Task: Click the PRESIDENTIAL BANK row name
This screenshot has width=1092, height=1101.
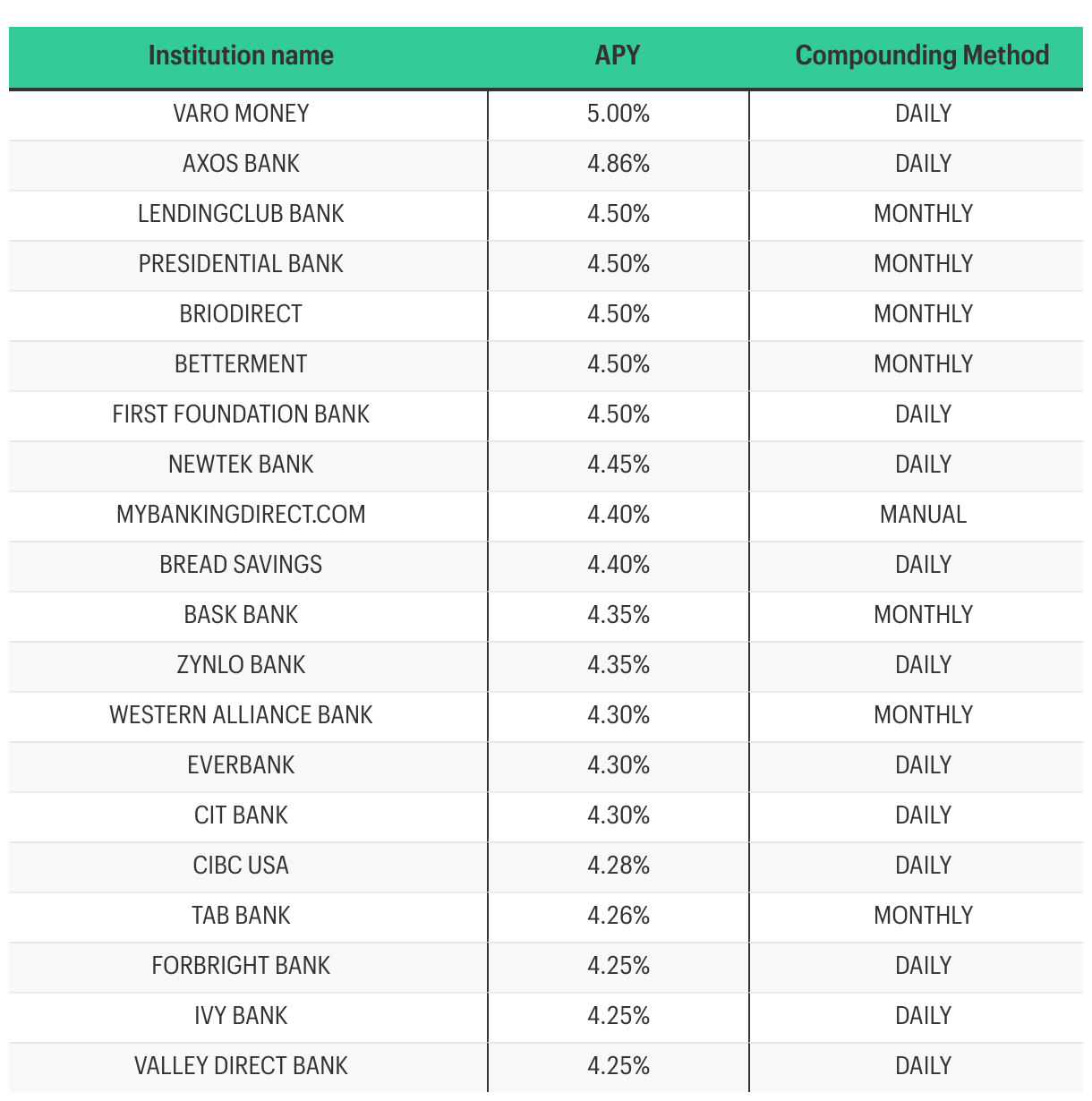Action: tap(241, 264)
